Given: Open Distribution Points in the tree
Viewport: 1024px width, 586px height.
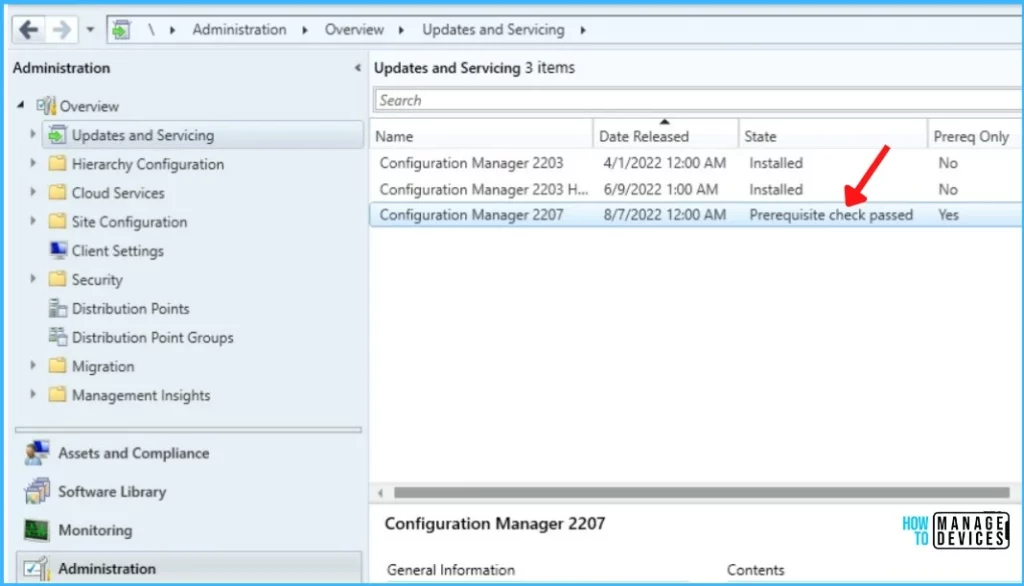Looking at the screenshot, I should pyautogui.click(x=131, y=308).
